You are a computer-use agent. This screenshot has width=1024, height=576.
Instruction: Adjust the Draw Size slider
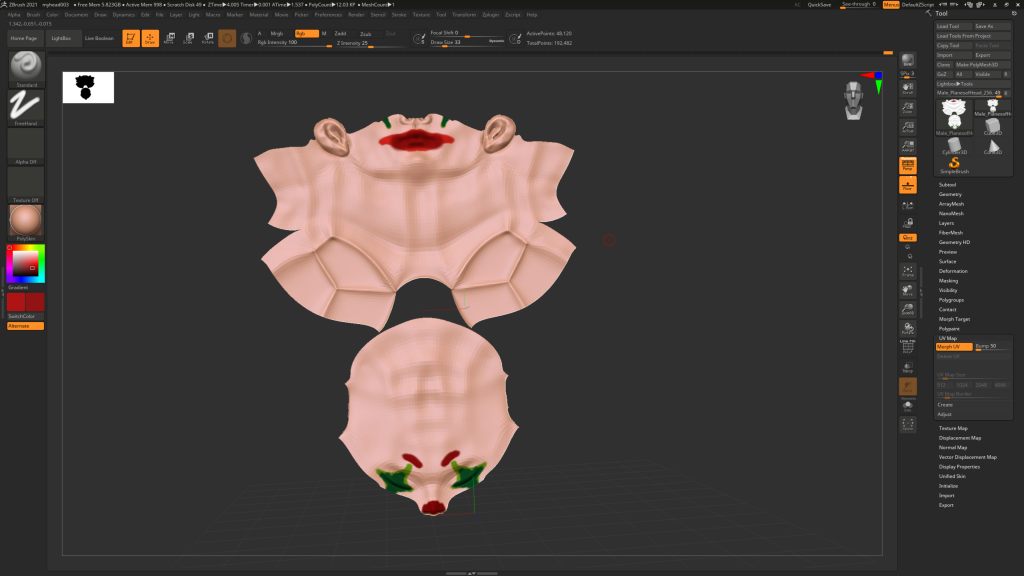[x=468, y=42]
